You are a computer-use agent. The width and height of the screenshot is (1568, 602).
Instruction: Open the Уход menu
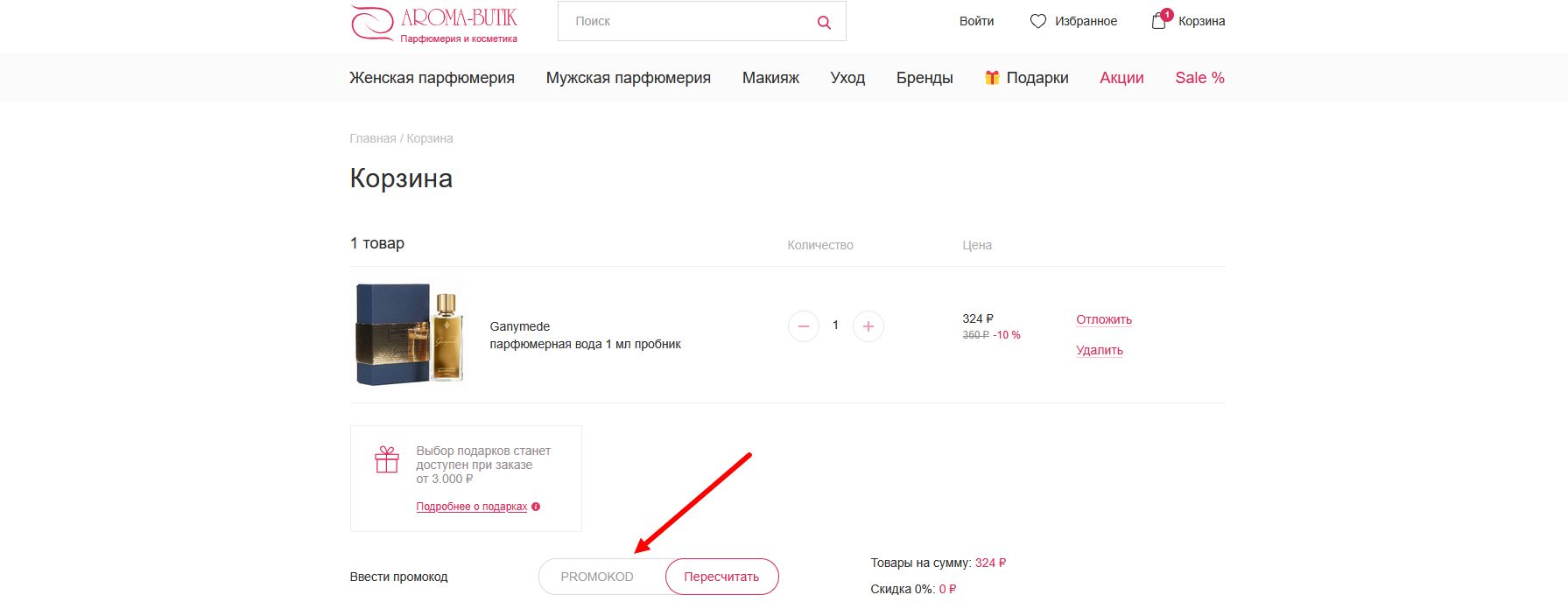click(847, 78)
